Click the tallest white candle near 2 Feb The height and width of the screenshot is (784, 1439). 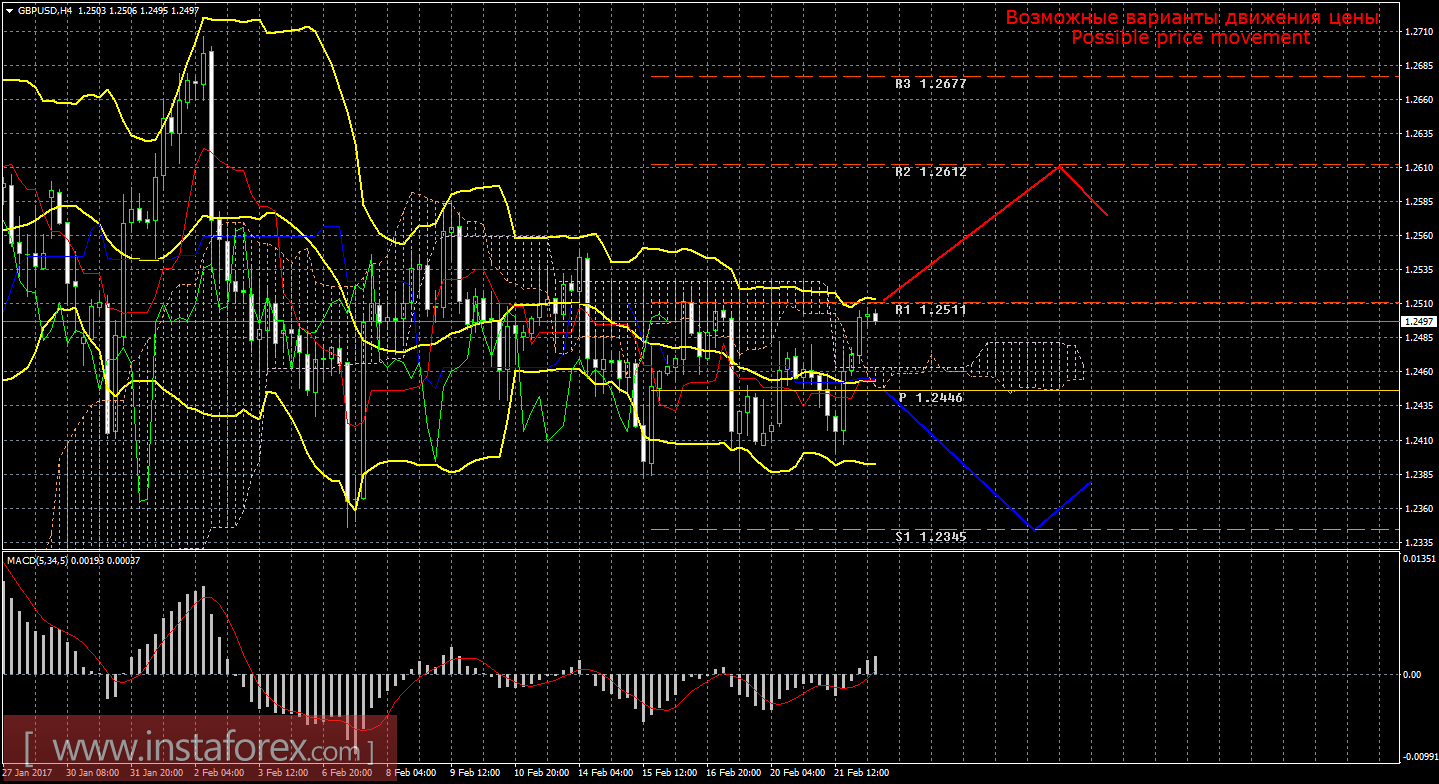pos(211,136)
